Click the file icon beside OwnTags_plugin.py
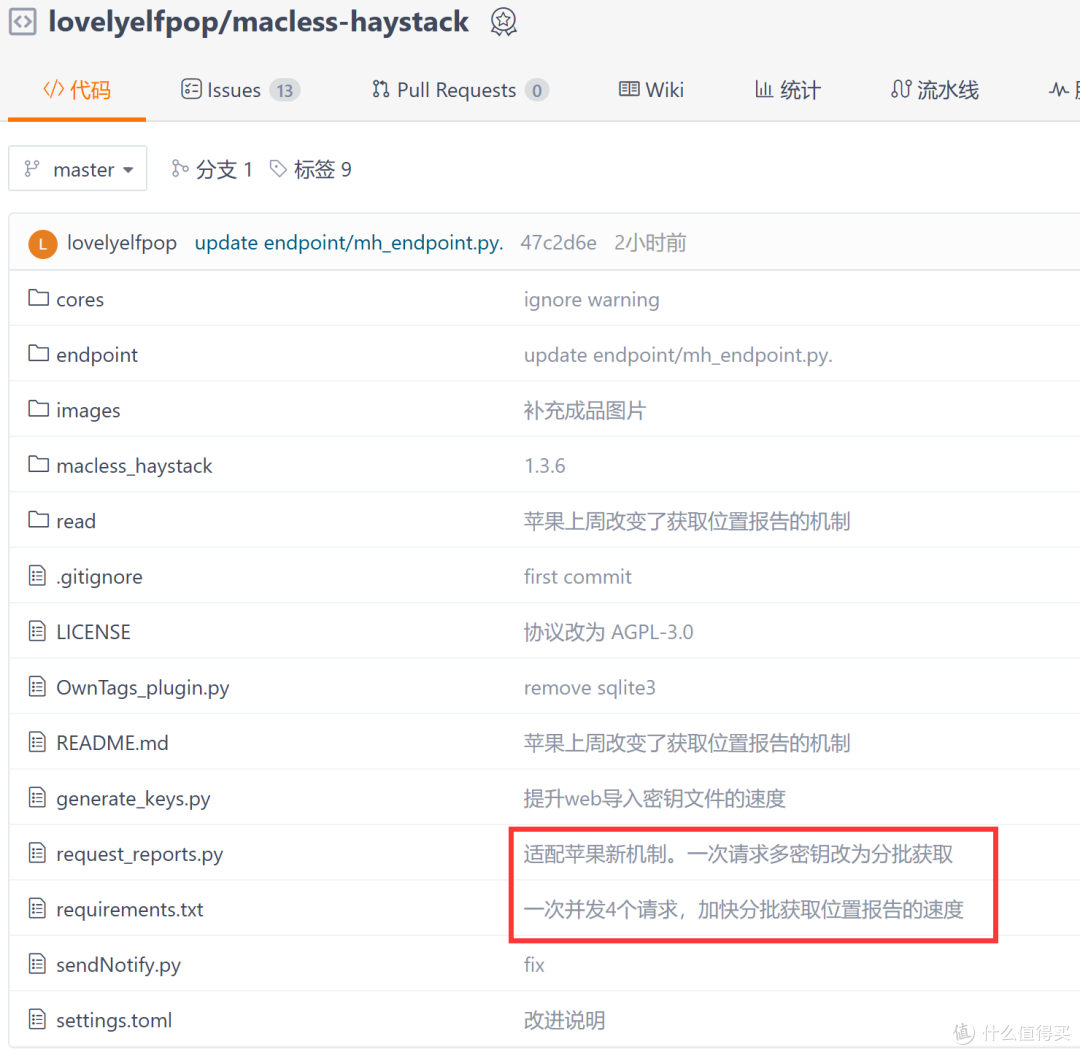The width and height of the screenshot is (1080, 1055). pyautogui.click(x=37, y=687)
